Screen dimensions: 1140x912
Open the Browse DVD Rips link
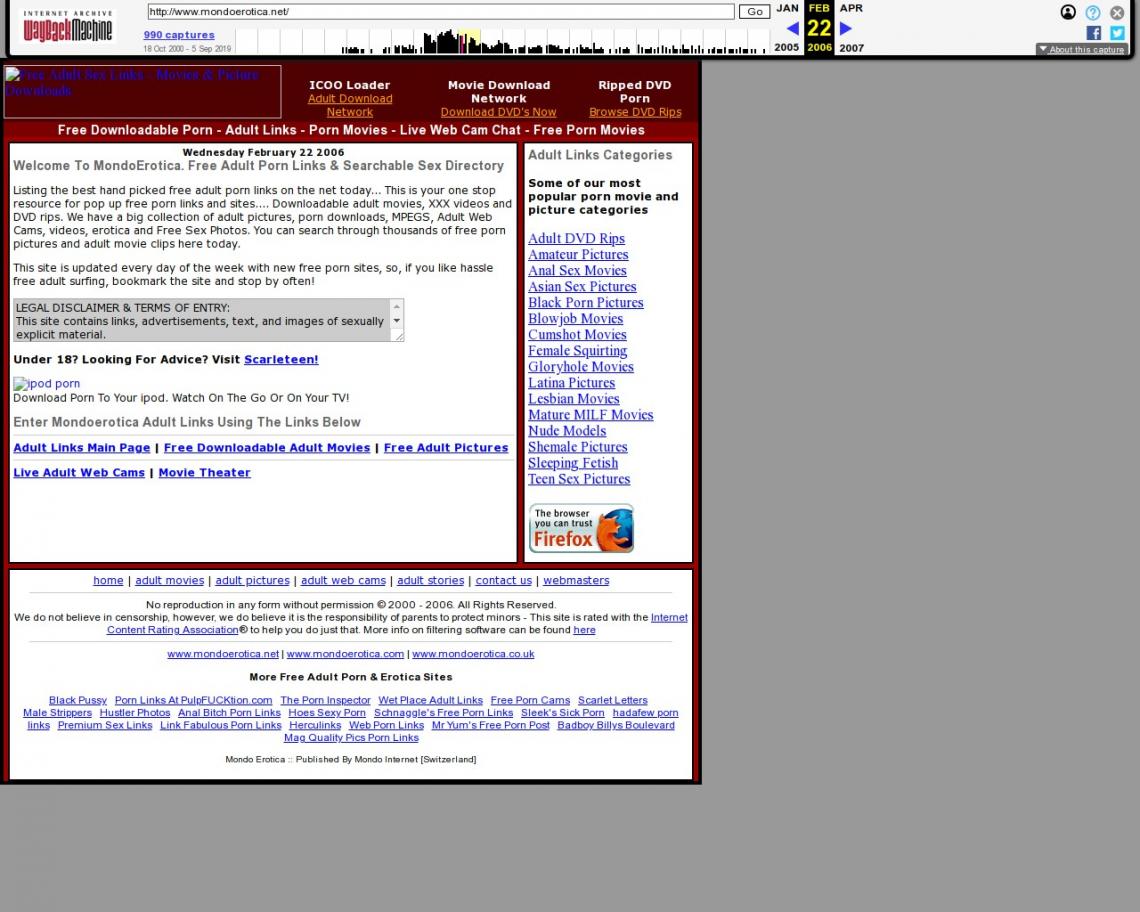pyautogui.click(x=635, y=112)
